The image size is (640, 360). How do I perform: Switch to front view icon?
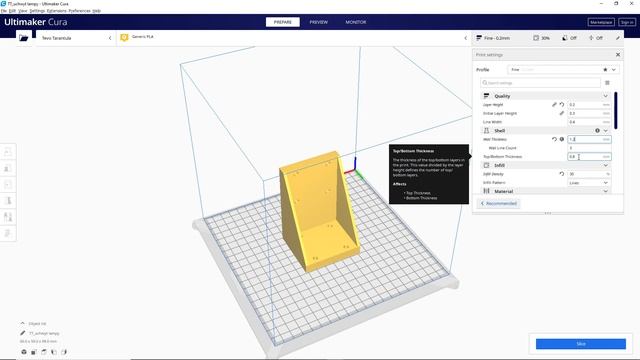[34, 352]
